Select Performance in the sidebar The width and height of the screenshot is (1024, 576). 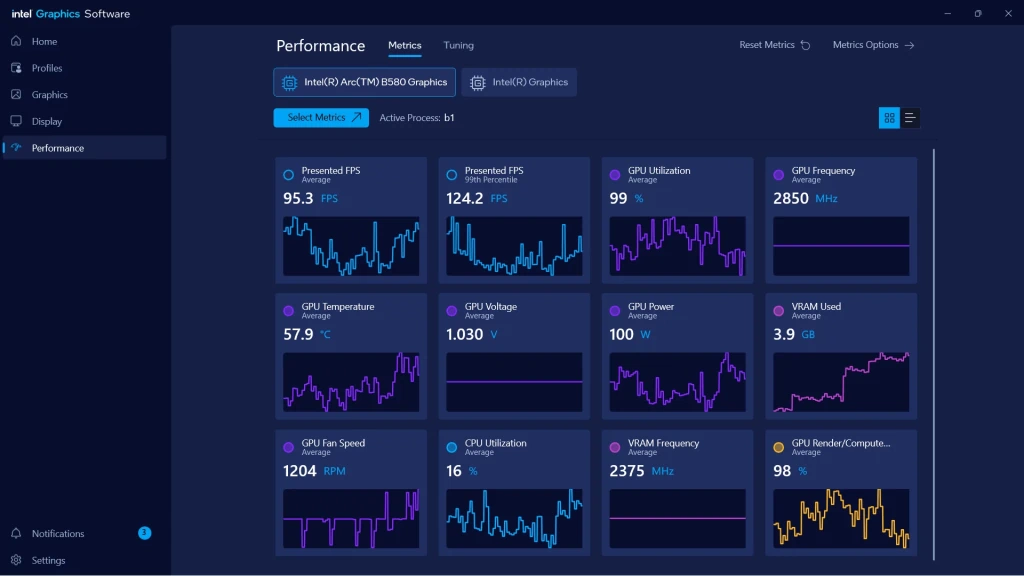point(84,148)
